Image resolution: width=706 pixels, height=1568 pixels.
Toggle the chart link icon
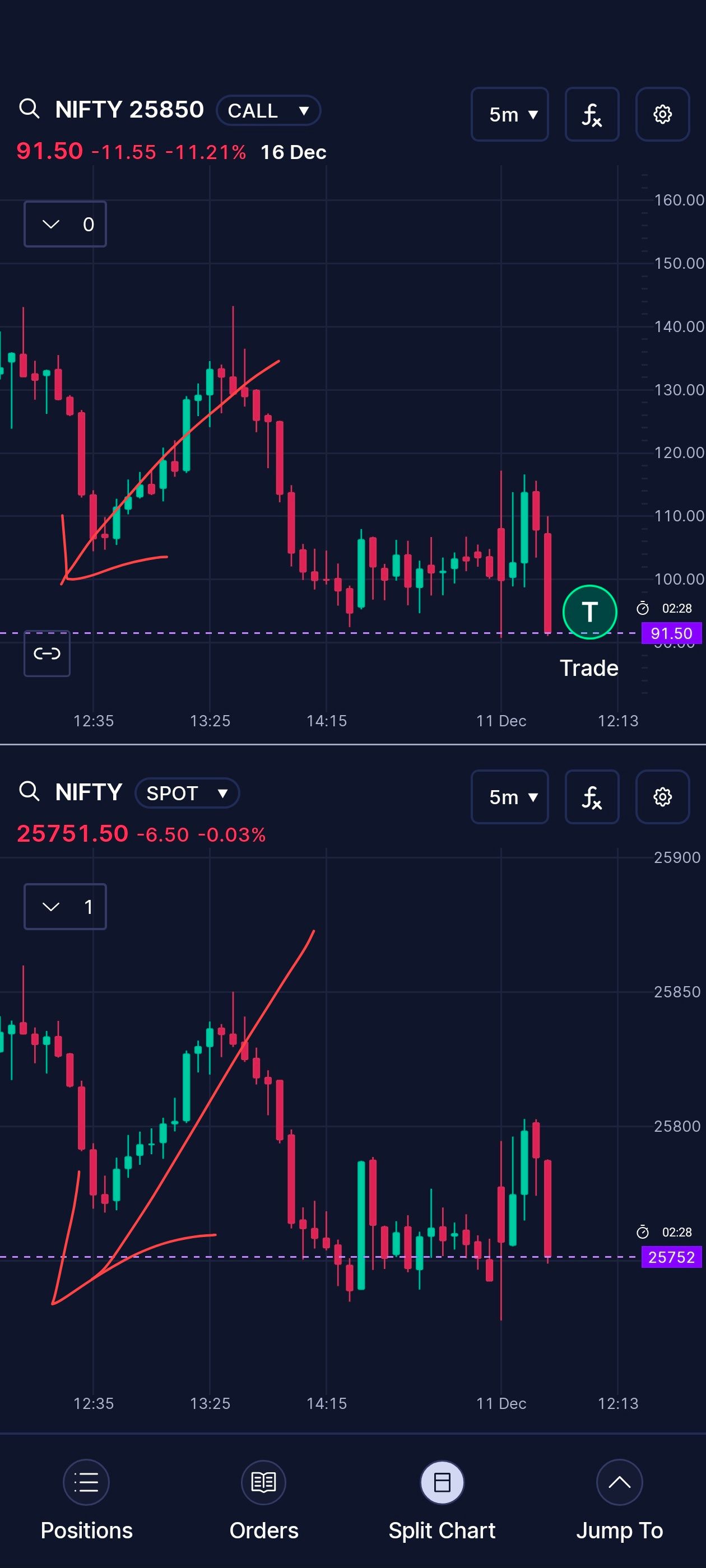[x=47, y=654]
